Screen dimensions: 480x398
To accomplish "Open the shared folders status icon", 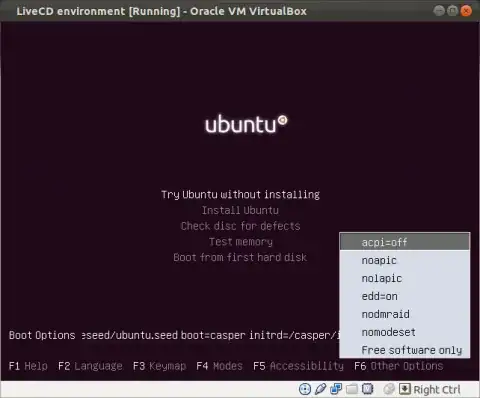I will click(x=352, y=389).
